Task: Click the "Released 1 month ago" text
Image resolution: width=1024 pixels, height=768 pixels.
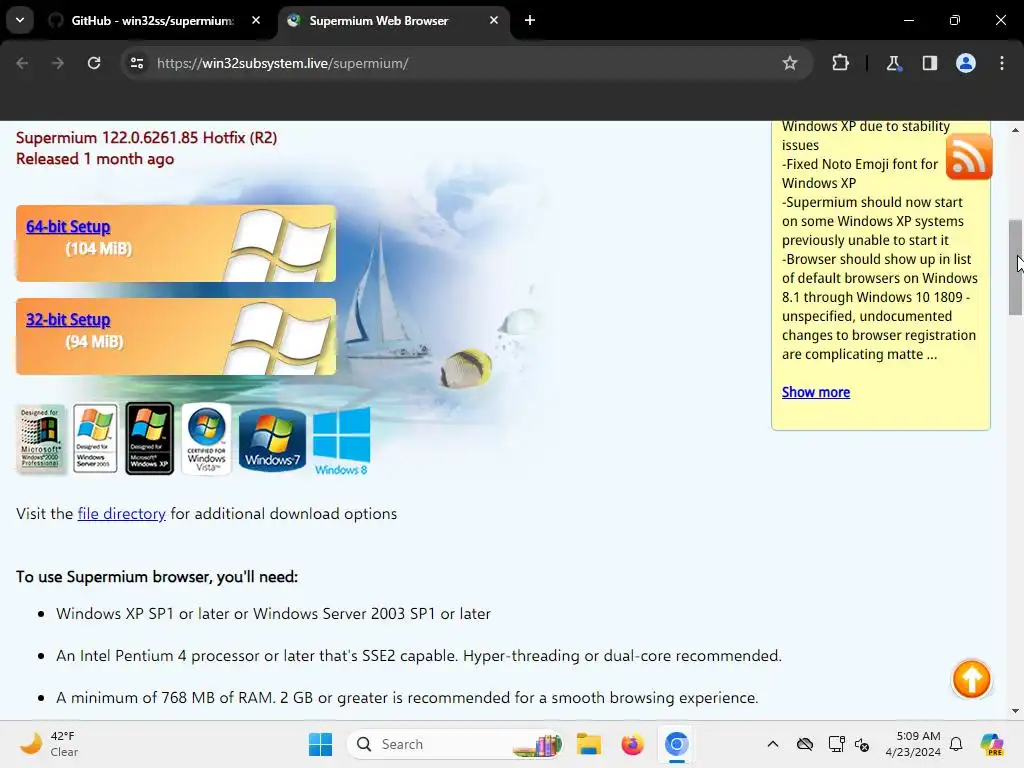Action: coord(95,159)
